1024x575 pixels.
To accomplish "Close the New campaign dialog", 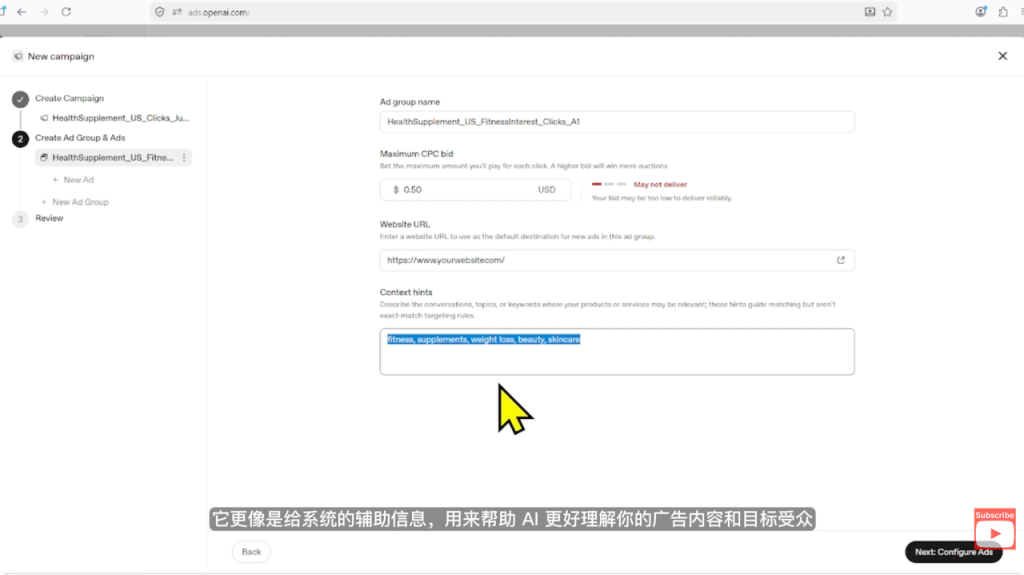I will pos(1002,56).
